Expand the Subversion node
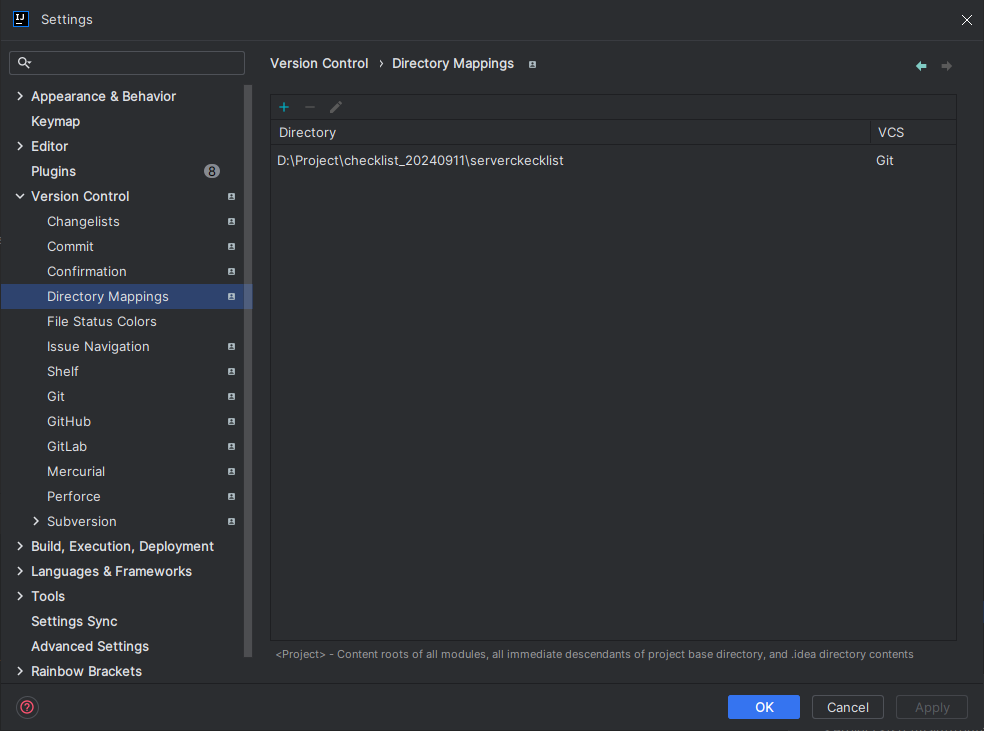This screenshot has height=731, width=984. (x=36, y=521)
